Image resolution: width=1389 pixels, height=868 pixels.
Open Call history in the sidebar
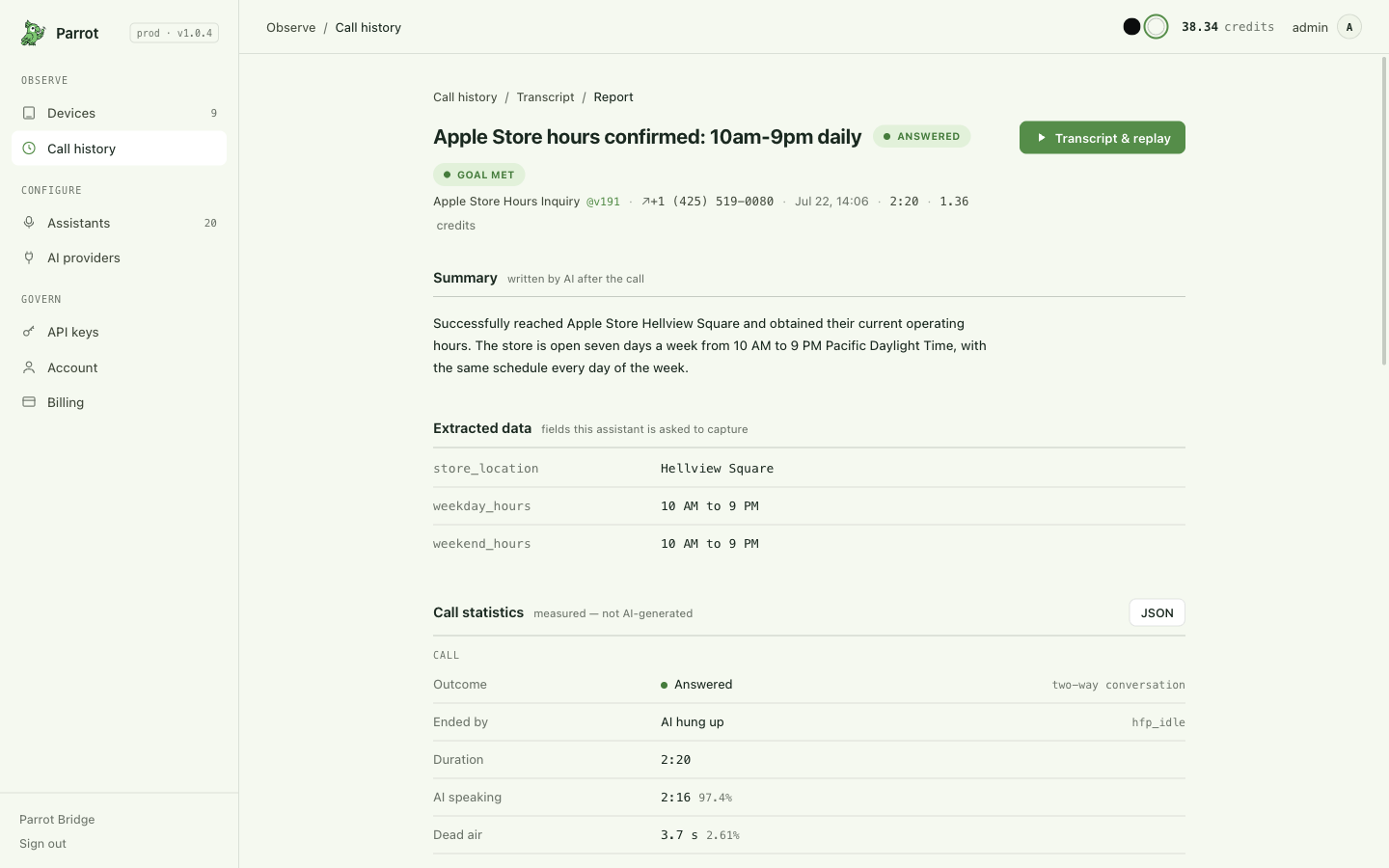119,149
